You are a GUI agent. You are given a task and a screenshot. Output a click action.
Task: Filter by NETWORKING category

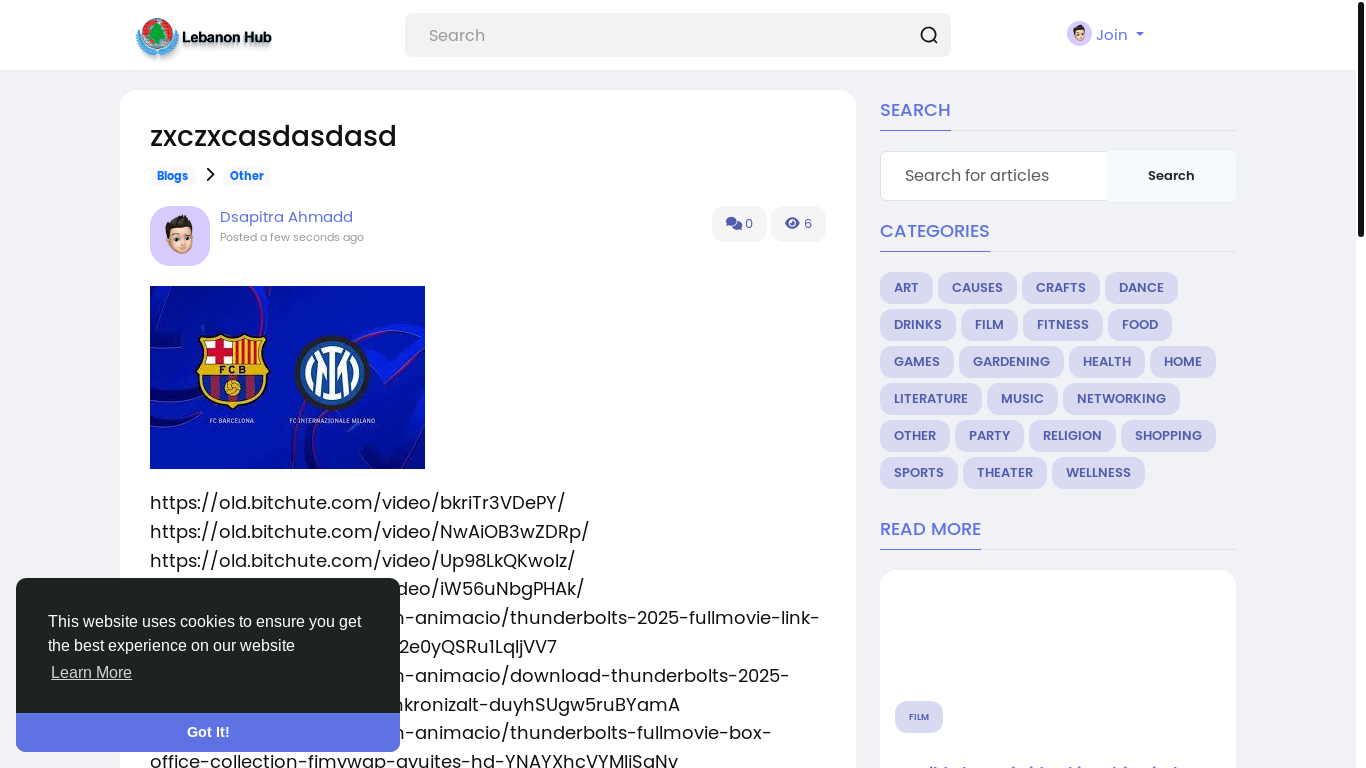coord(1121,399)
